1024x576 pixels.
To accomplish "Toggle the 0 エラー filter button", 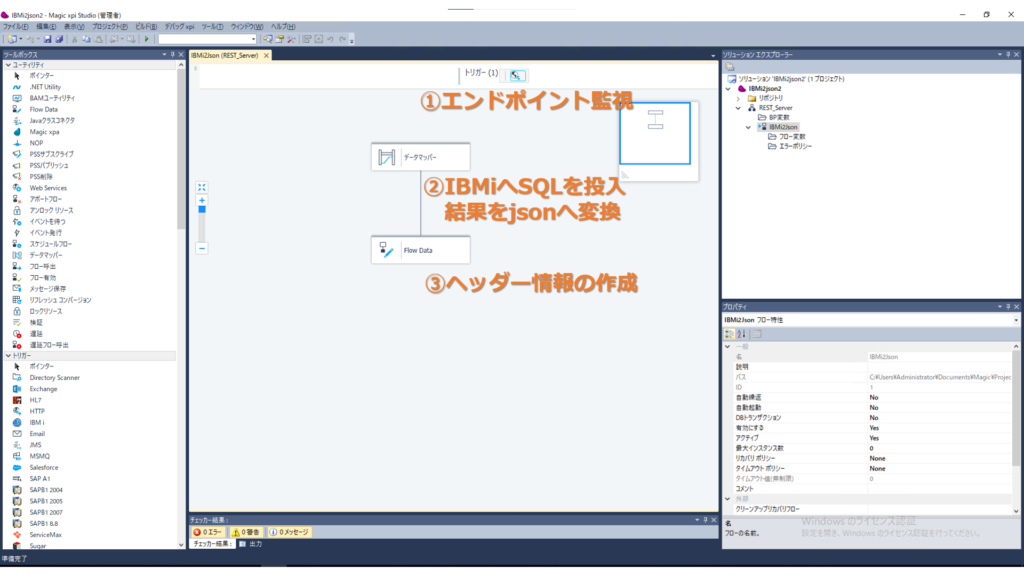I will pos(208,532).
